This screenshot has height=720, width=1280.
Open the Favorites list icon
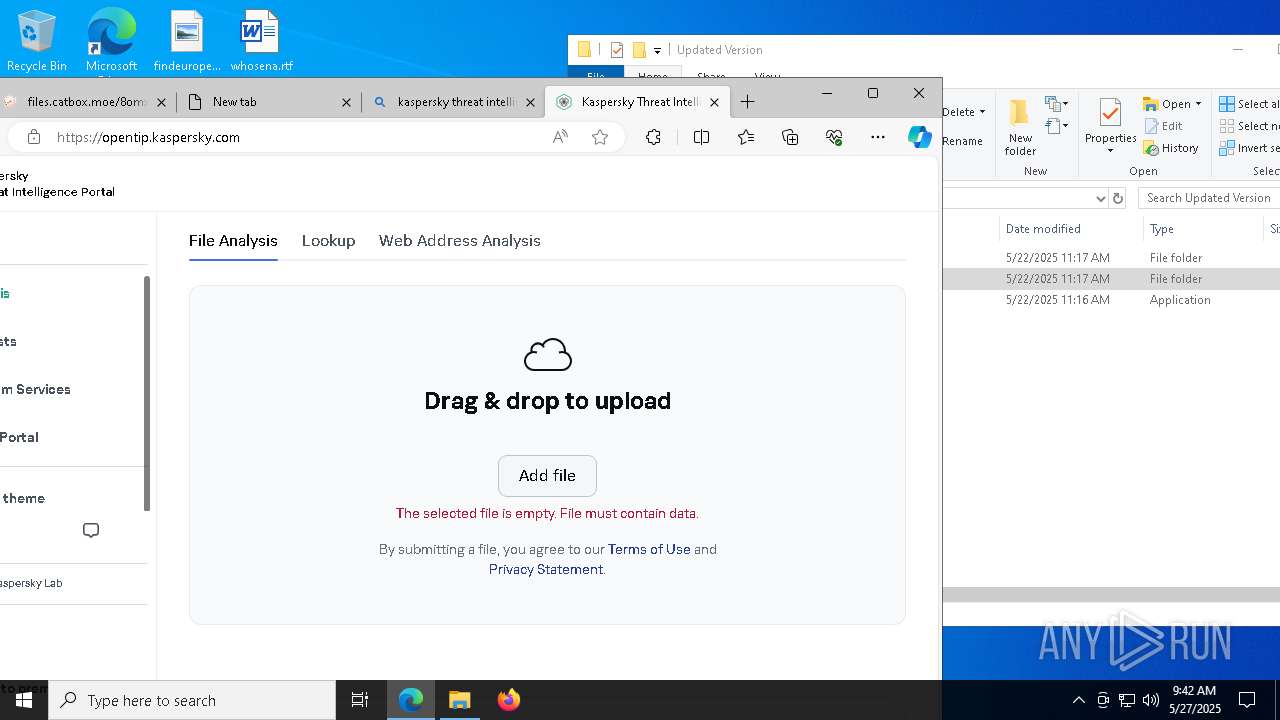pyautogui.click(x=746, y=137)
